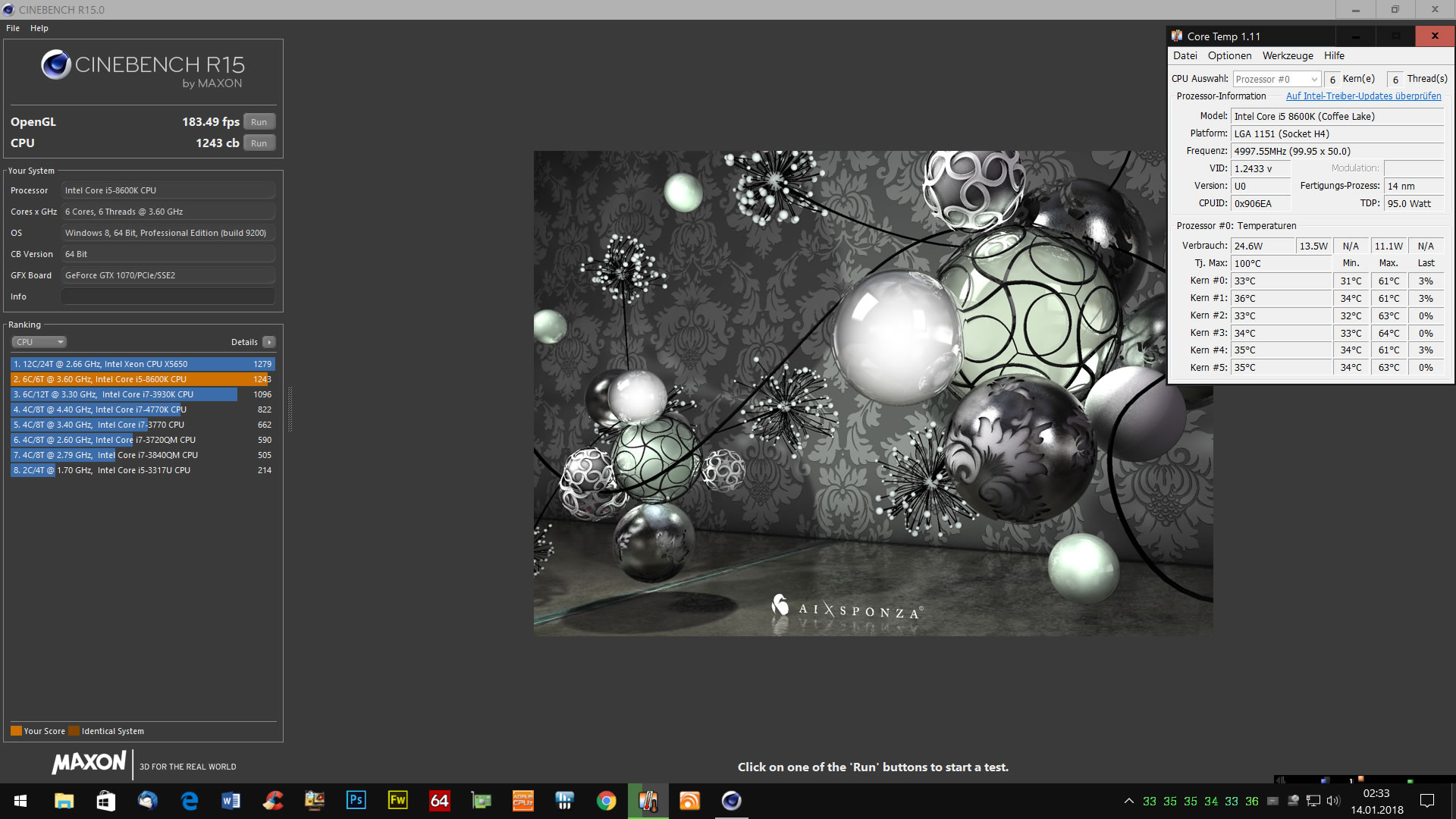This screenshot has height=819, width=1456.
Task: Open the Windows notification center icon
Action: click(1426, 801)
